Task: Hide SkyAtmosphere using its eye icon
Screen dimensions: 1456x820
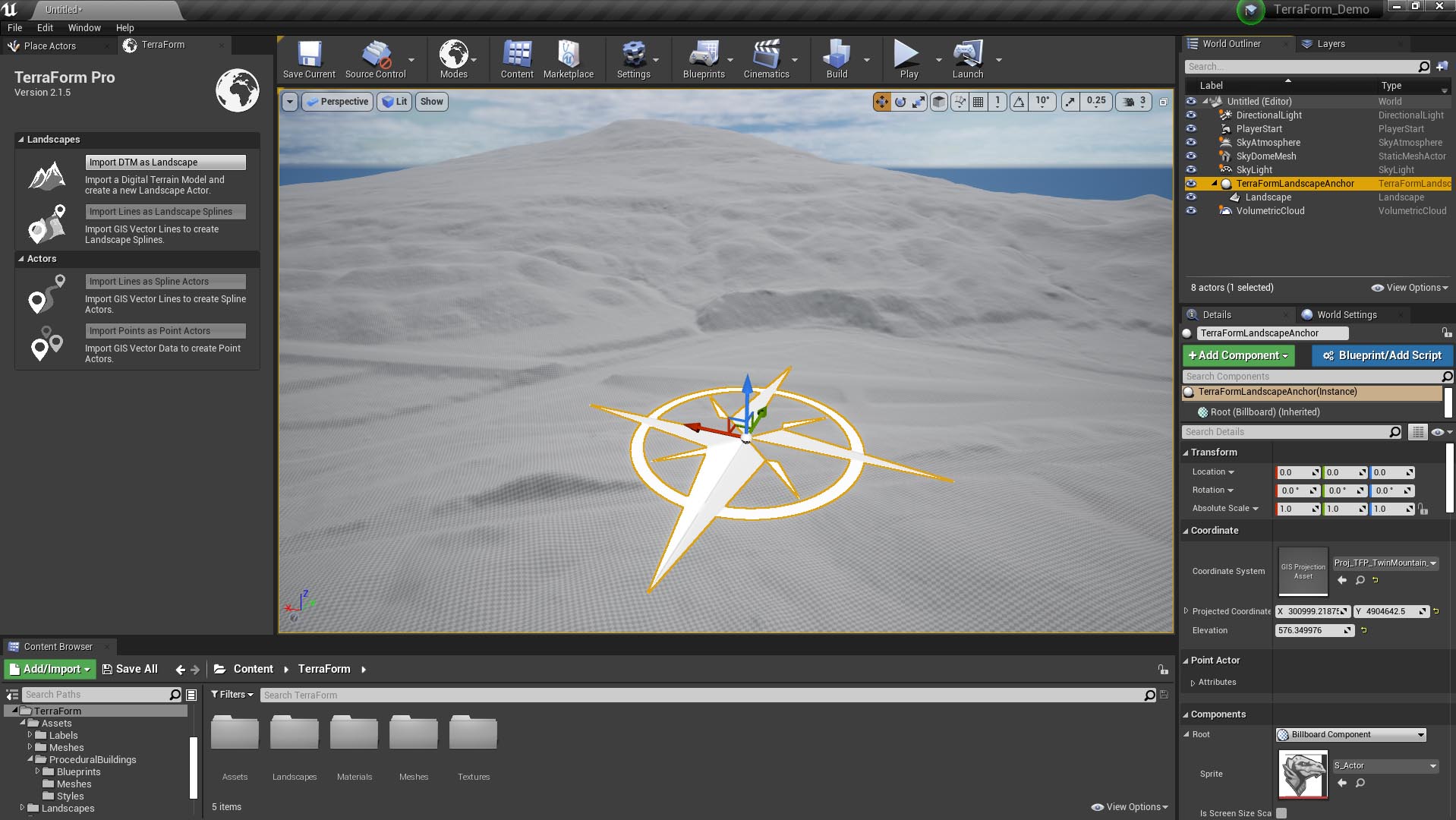Action: pyautogui.click(x=1191, y=143)
